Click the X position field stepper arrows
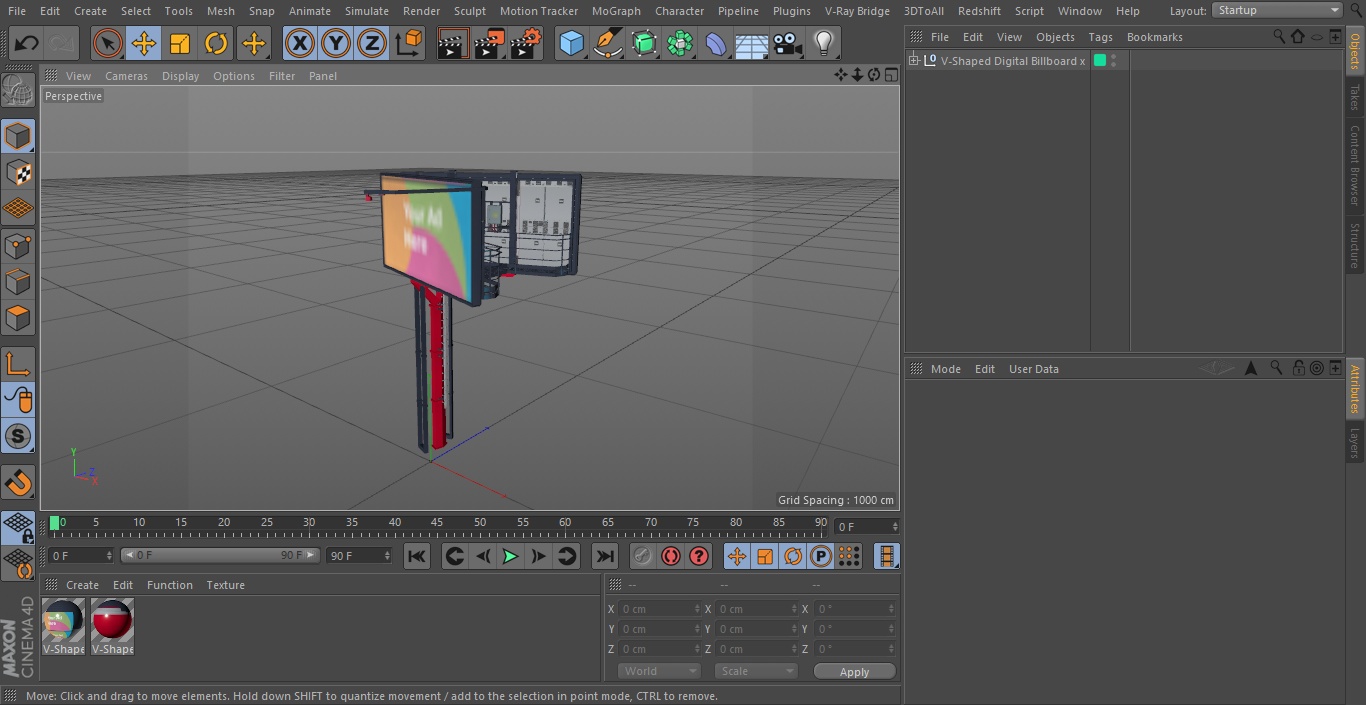Viewport: 1366px width, 705px height. [x=697, y=609]
